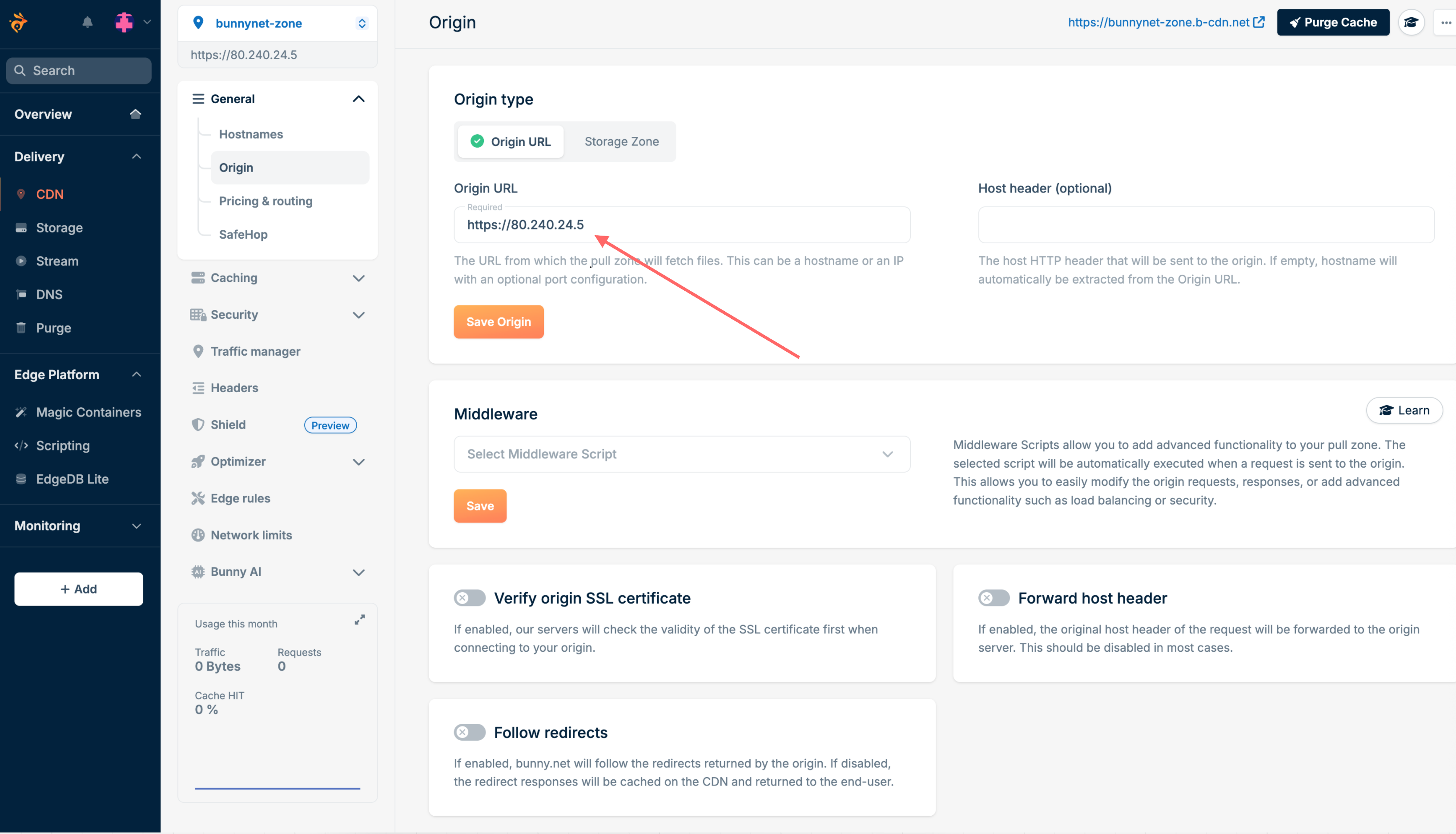Screen dimensions: 1456x834
Task: Click the bunny.net logo icon
Action: [18, 22]
